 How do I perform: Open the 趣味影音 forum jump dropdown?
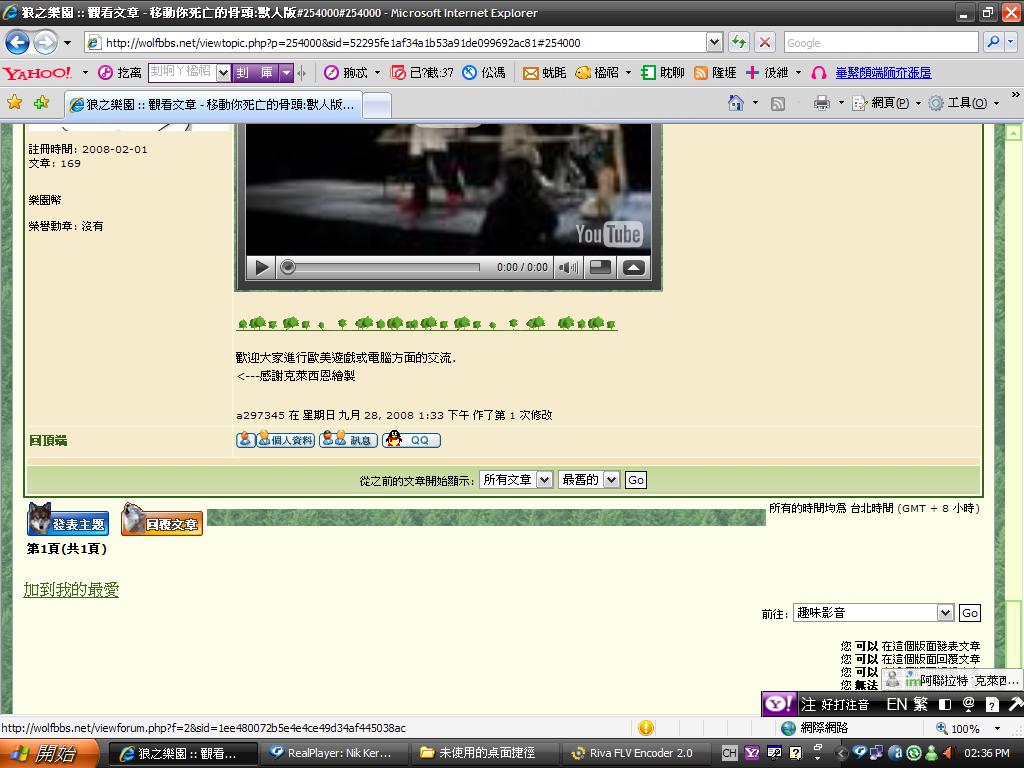pos(874,613)
